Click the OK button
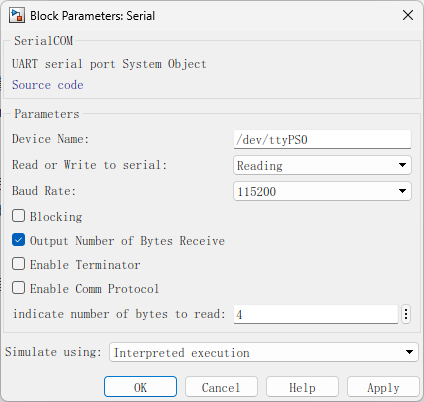 (x=140, y=387)
